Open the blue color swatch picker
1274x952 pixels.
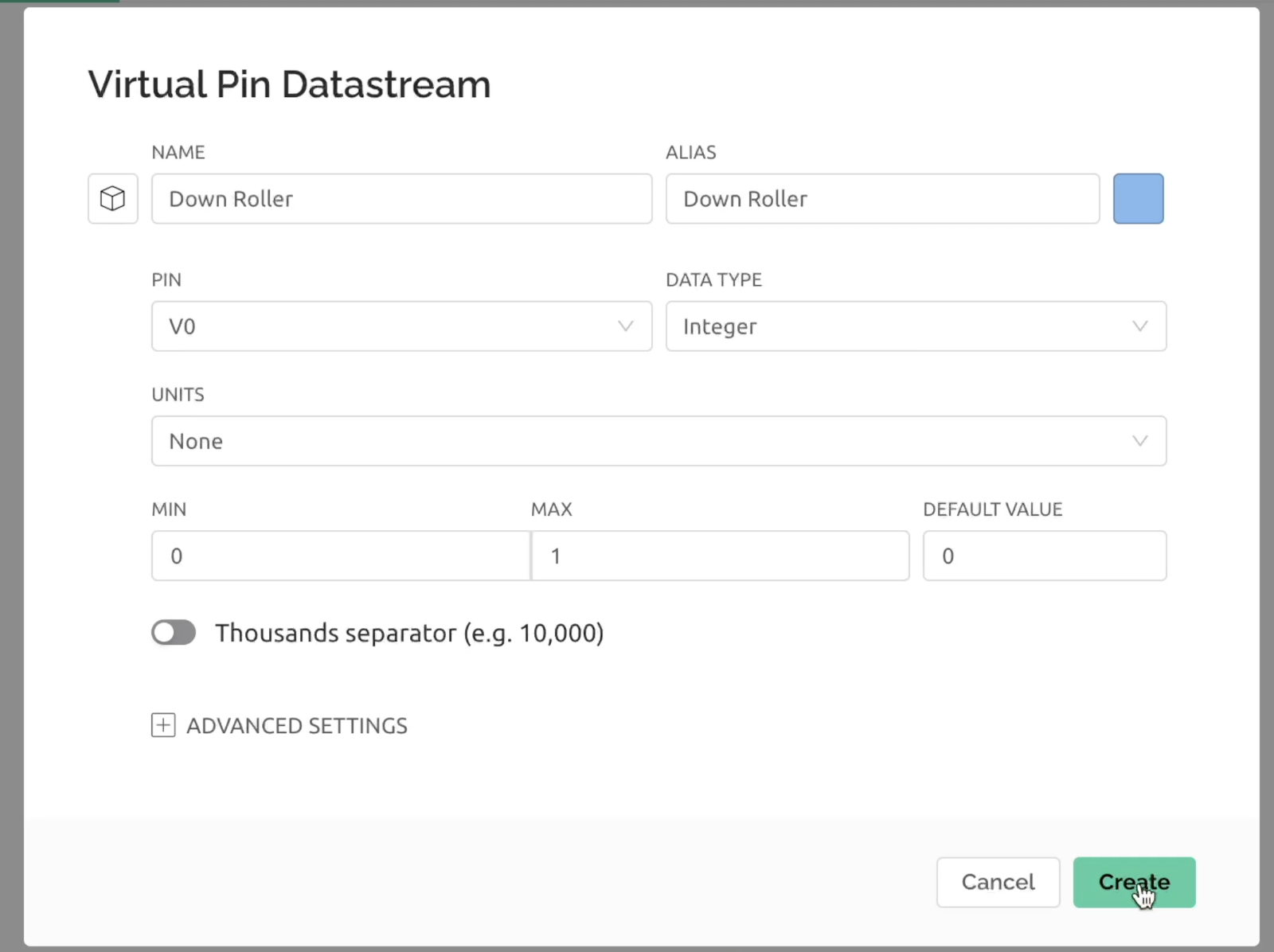click(1138, 198)
